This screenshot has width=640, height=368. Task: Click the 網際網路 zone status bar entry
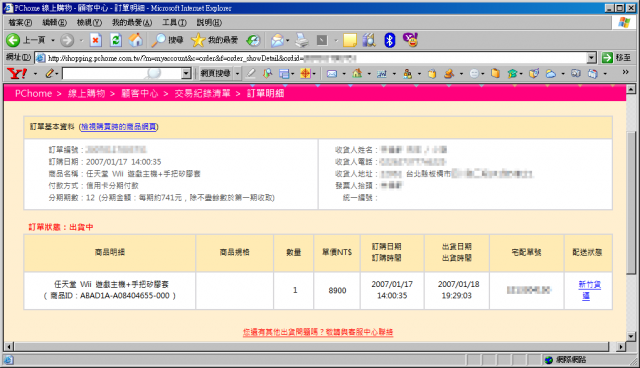coord(565,359)
